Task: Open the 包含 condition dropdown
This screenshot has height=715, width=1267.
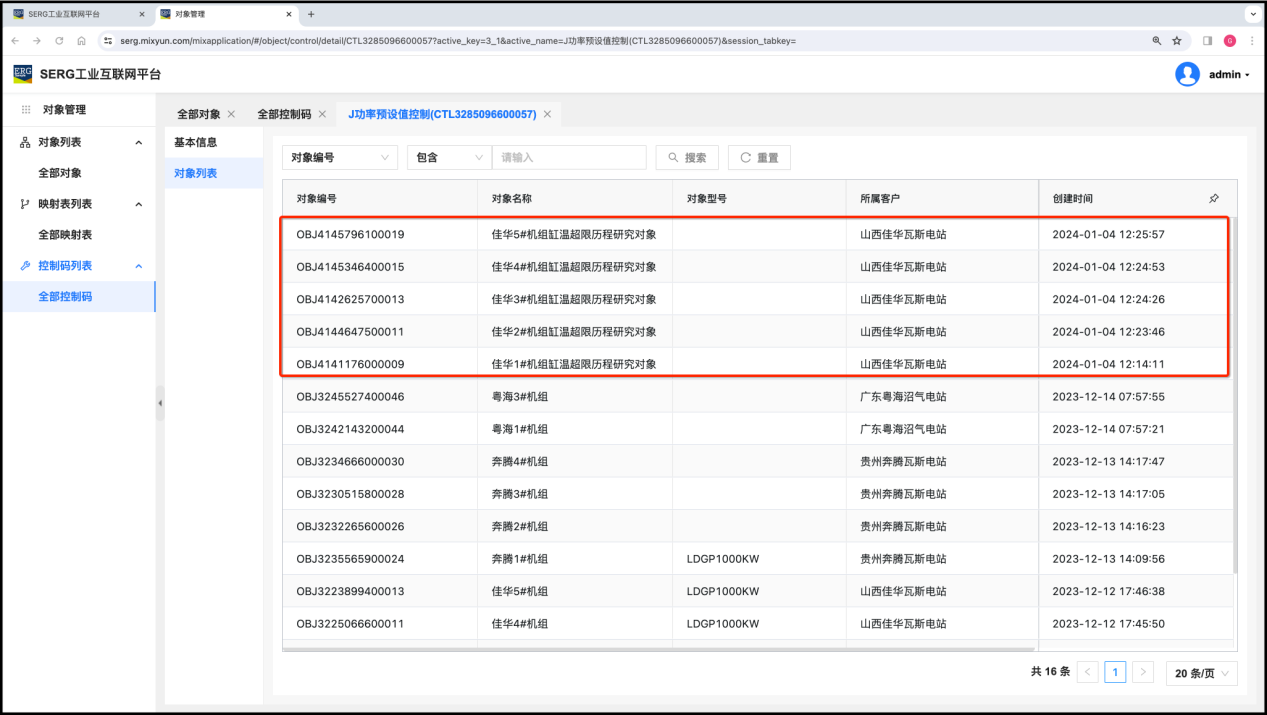Action: point(448,158)
